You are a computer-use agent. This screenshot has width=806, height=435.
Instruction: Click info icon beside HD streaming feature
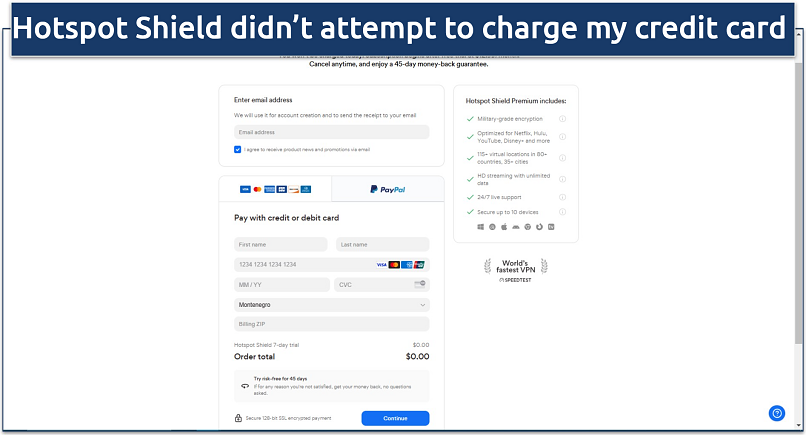pos(563,177)
